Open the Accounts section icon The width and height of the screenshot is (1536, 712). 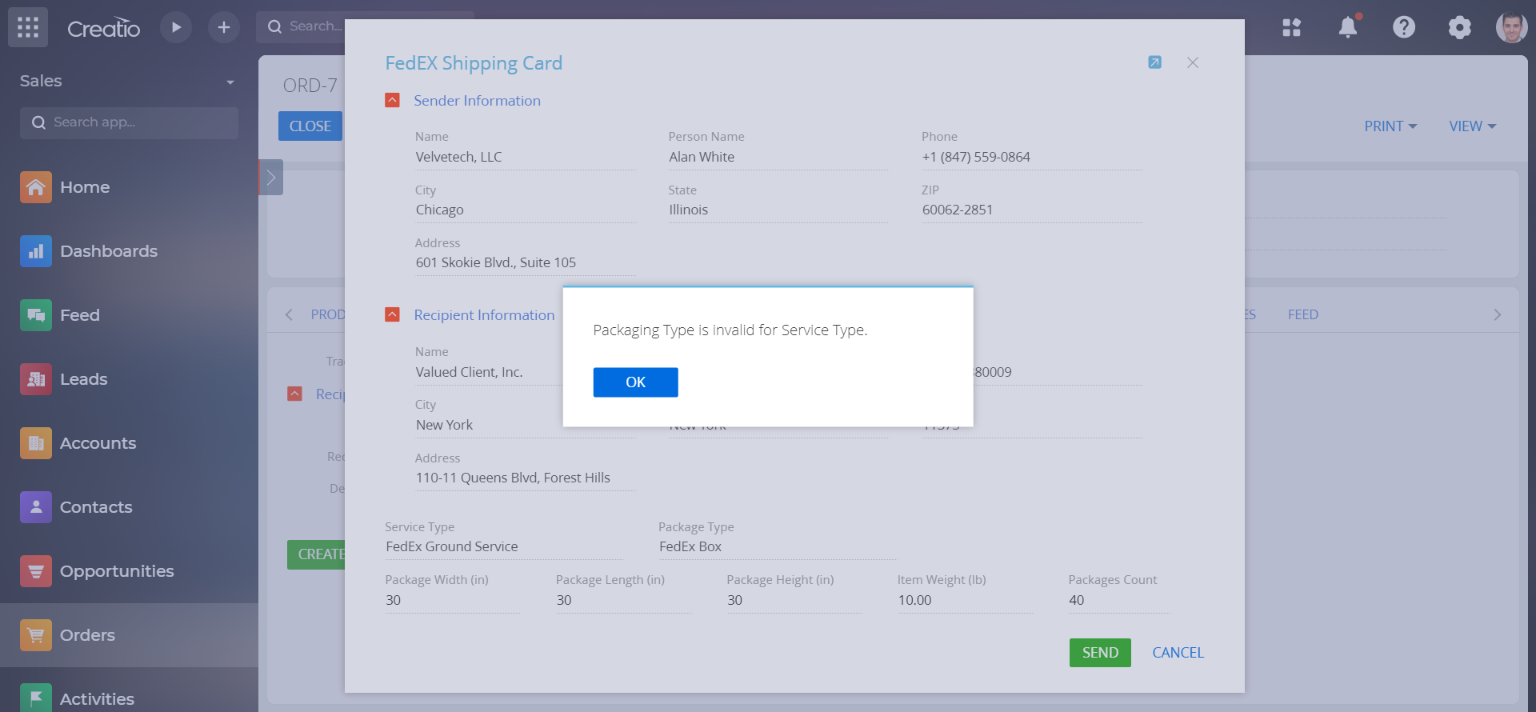[36, 443]
